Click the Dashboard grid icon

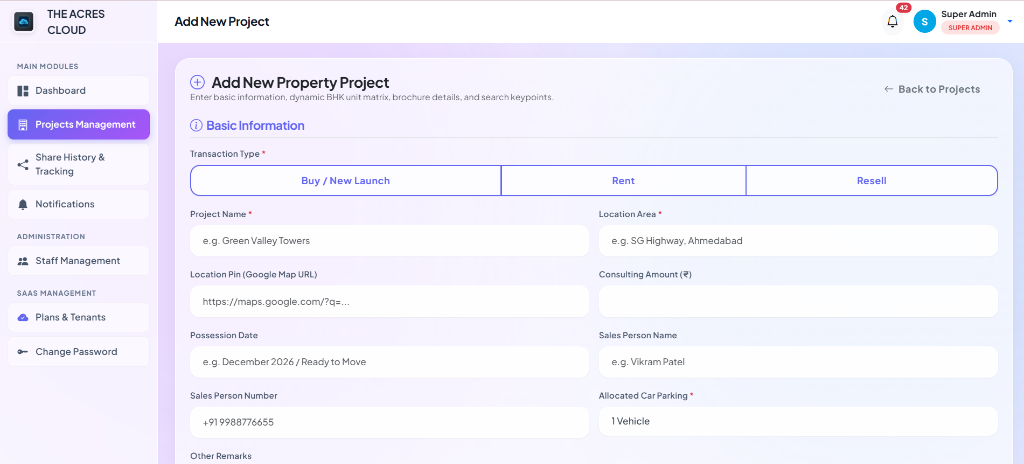click(23, 91)
